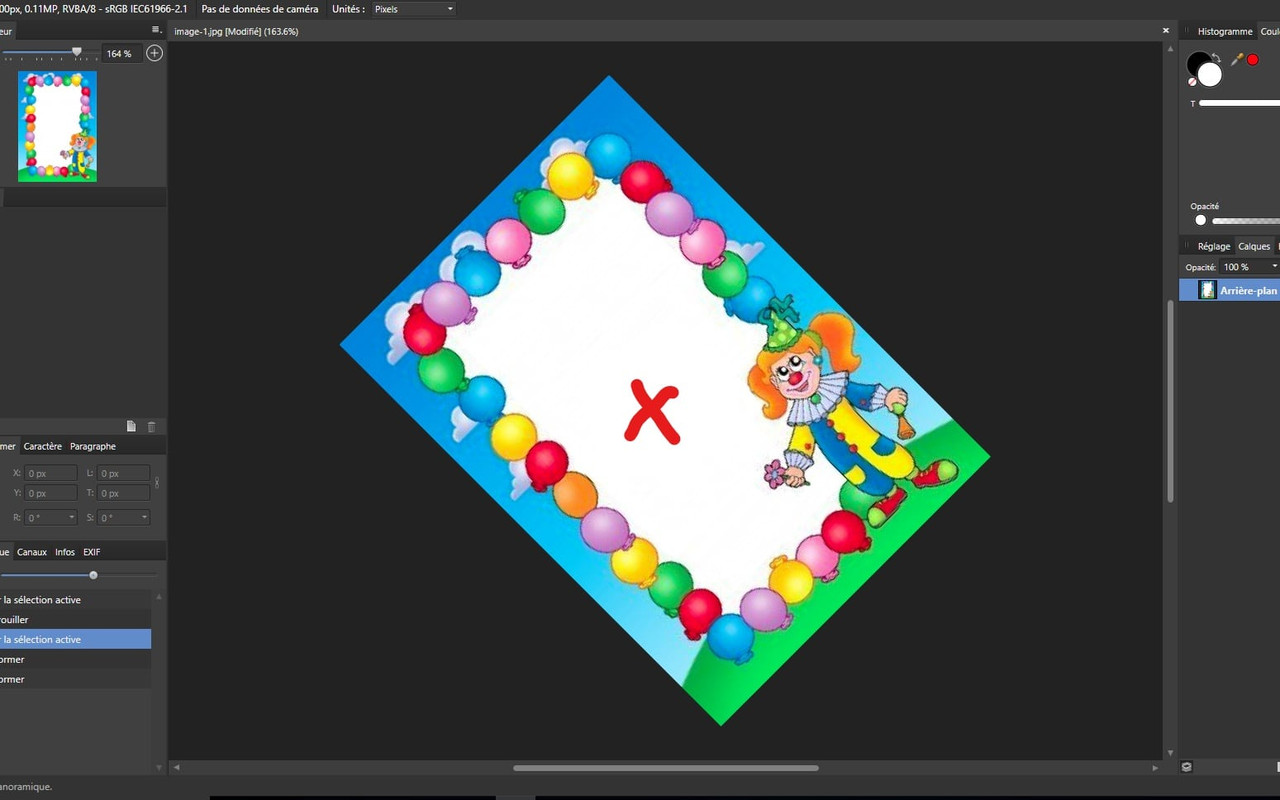Click the zoom-in plus icon in the Navigateur panel
1280x800 pixels.
coord(154,52)
